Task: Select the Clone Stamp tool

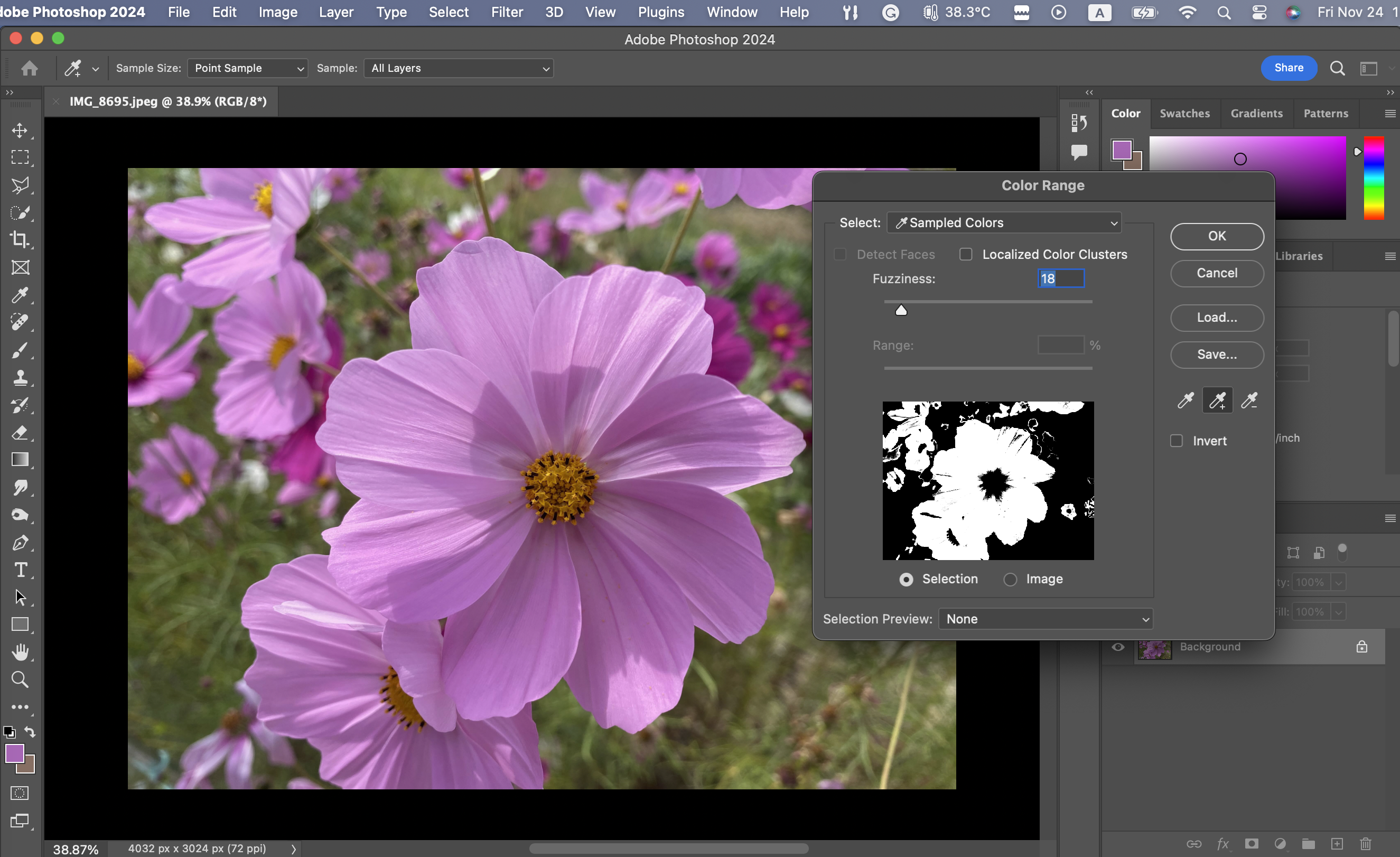Action: click(x=20, y=378)
